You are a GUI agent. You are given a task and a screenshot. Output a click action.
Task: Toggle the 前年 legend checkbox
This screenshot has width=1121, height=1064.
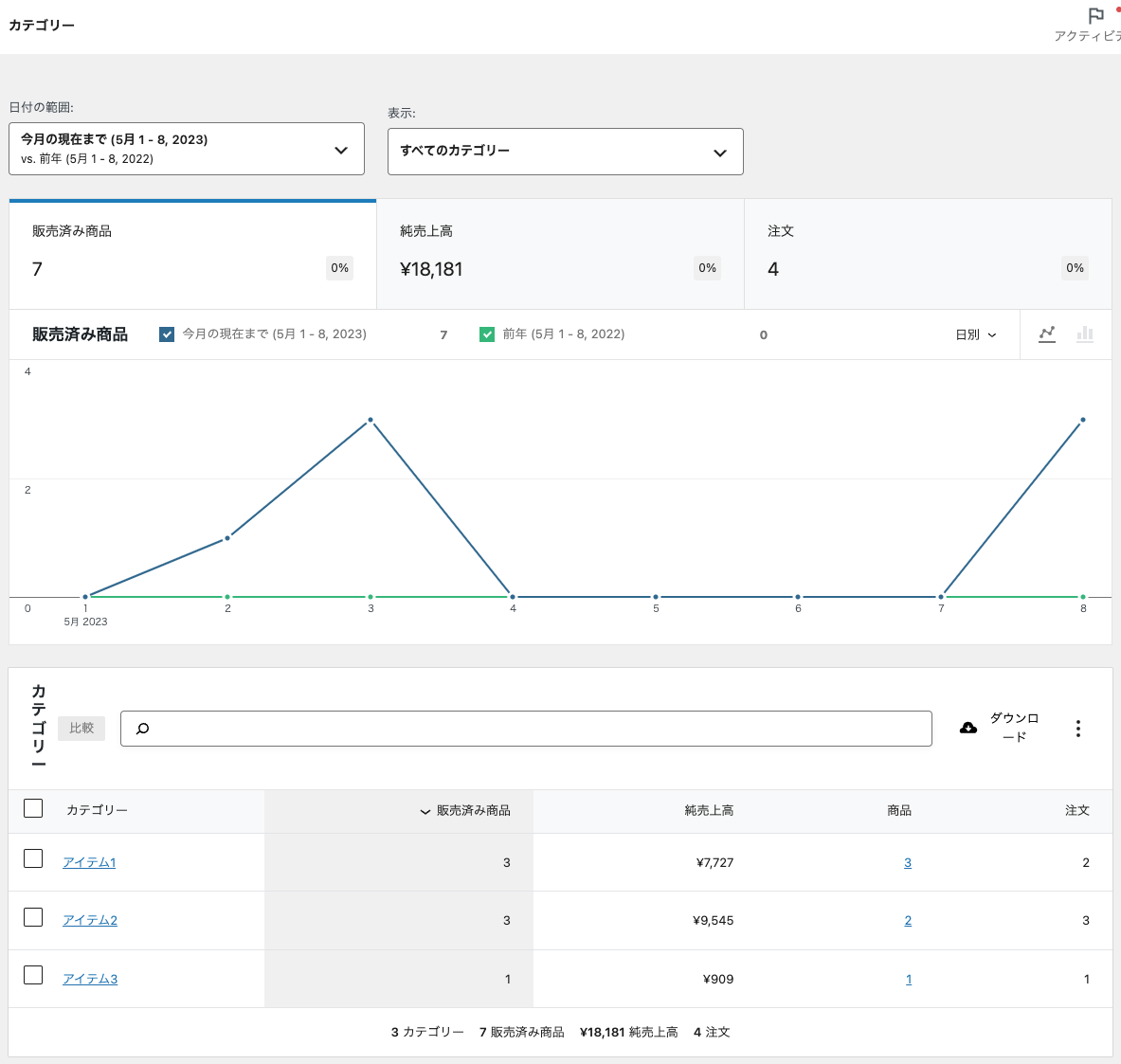[487, 334]
